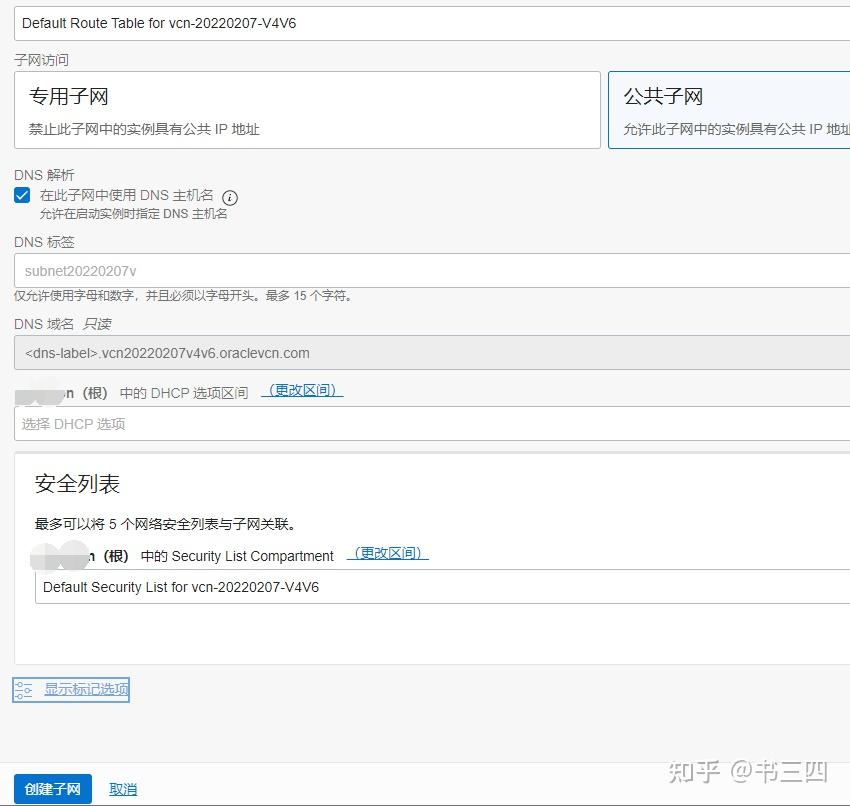Viewport: 850px width, 806px height.
Task: Uncheck 在此子网中使用 DNS 主机名 checkbox
Action: [x=22, y=196]
